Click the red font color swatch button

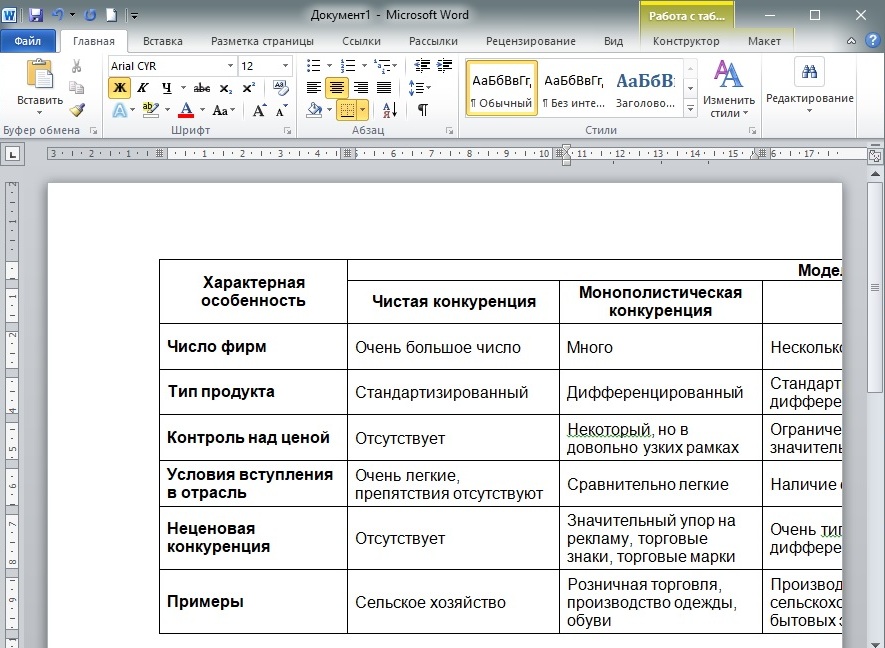[x=185, y=110]
